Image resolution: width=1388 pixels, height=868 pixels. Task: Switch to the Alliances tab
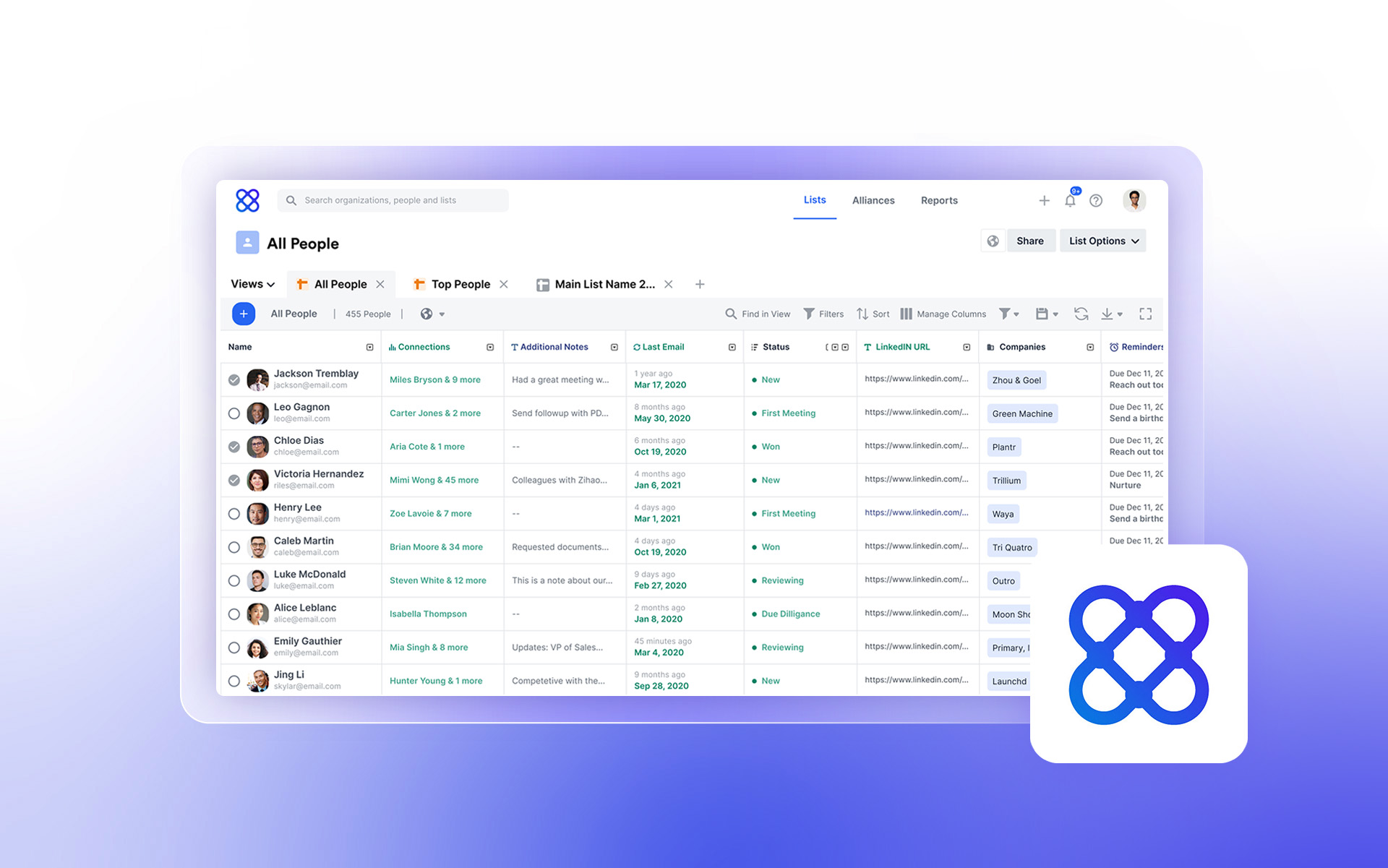(873, 201)
